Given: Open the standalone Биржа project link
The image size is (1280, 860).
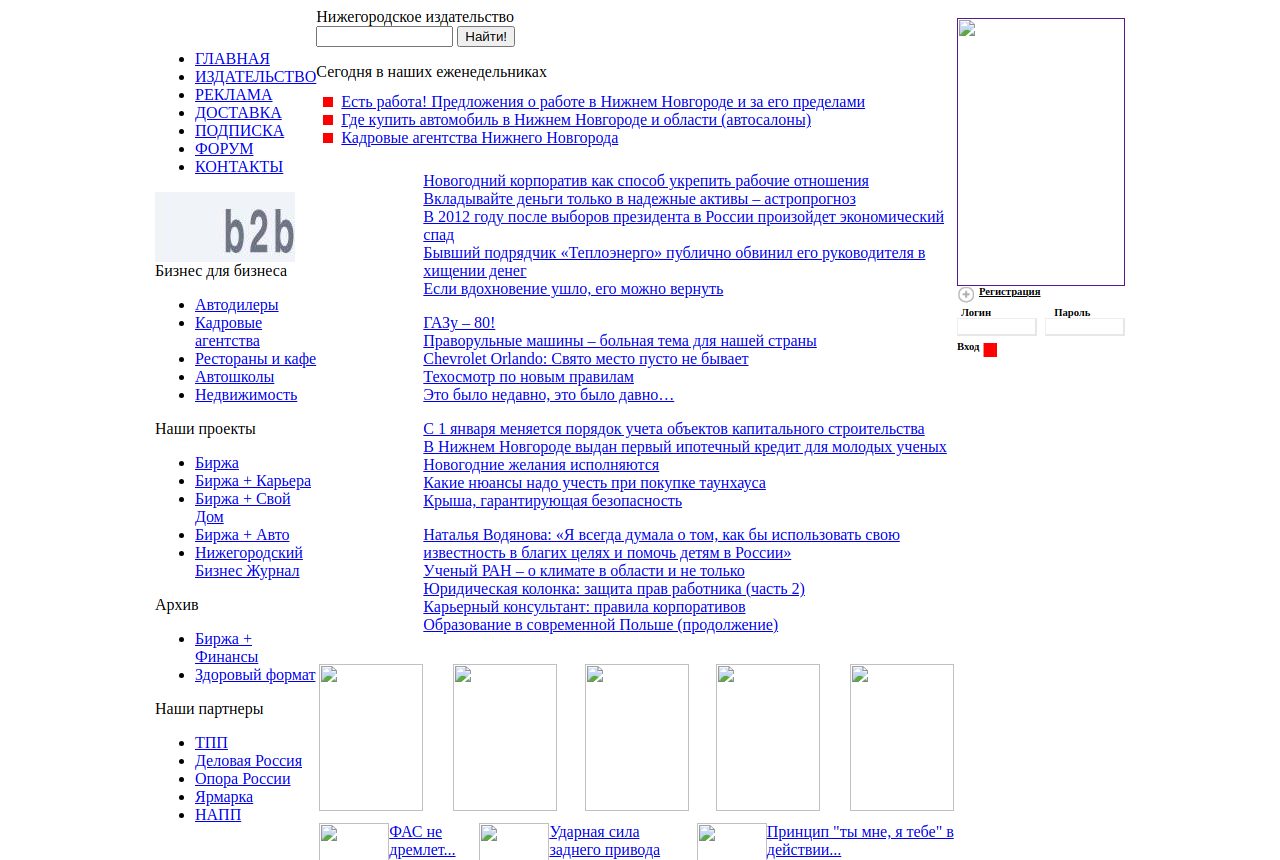Looking at the screenshot, I should click(217, 463).
